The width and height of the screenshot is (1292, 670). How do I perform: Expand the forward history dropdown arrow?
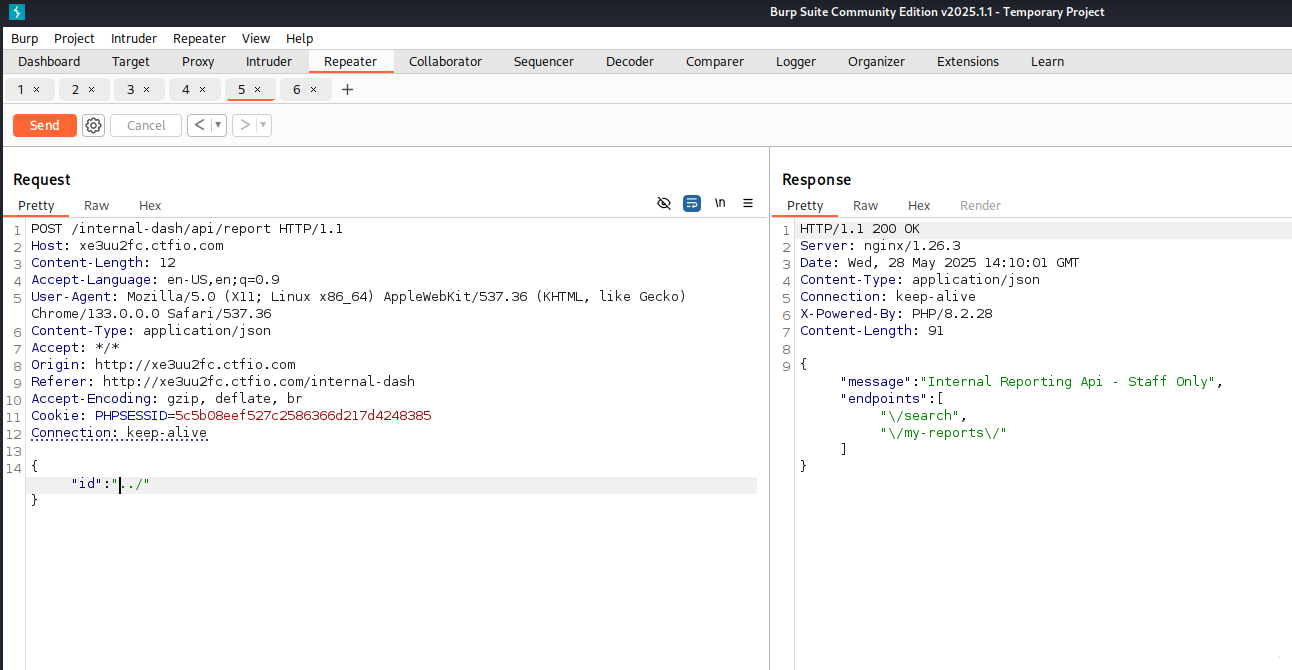[x=263, y=125]
